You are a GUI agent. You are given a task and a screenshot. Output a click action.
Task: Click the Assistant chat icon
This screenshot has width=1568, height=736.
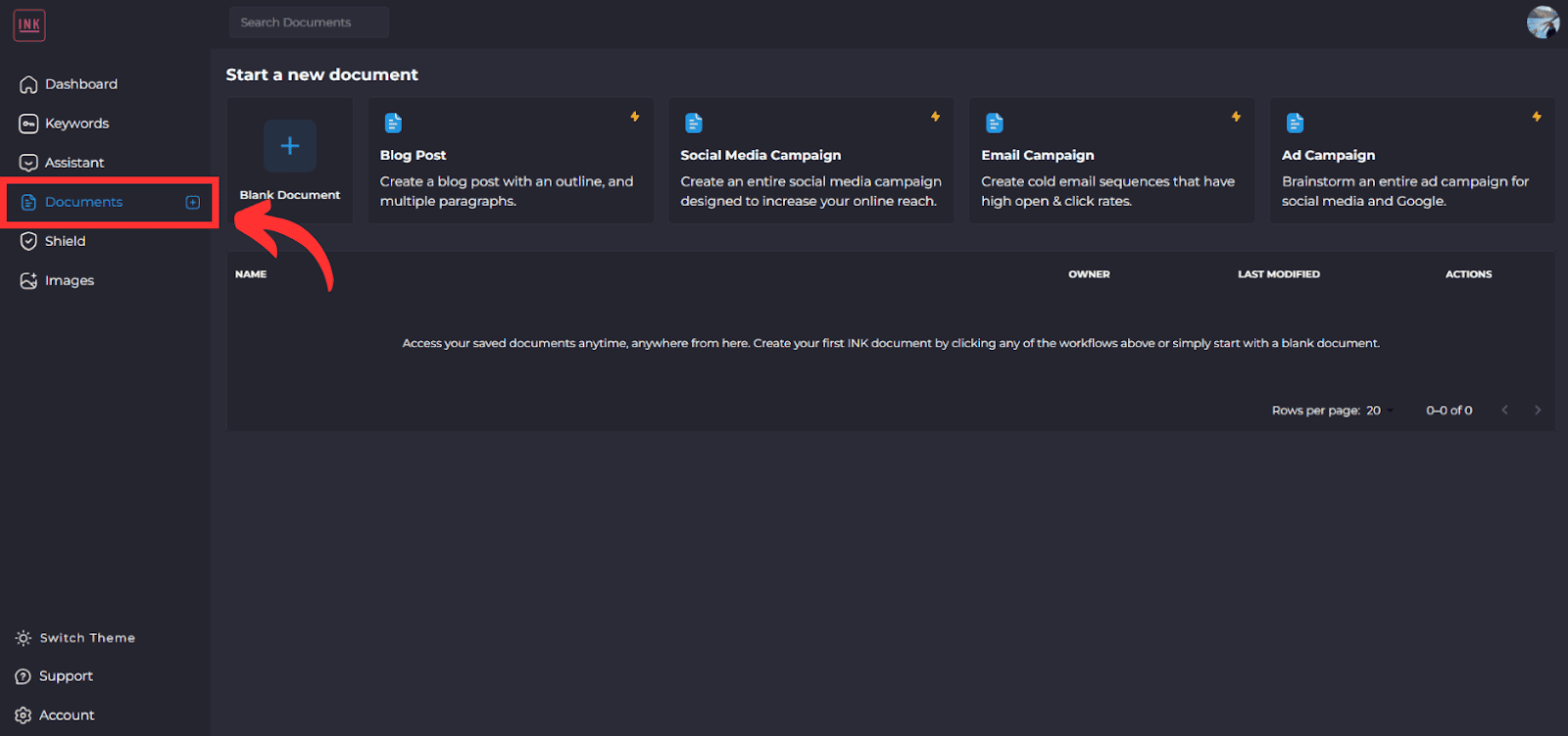click(28, 163)
